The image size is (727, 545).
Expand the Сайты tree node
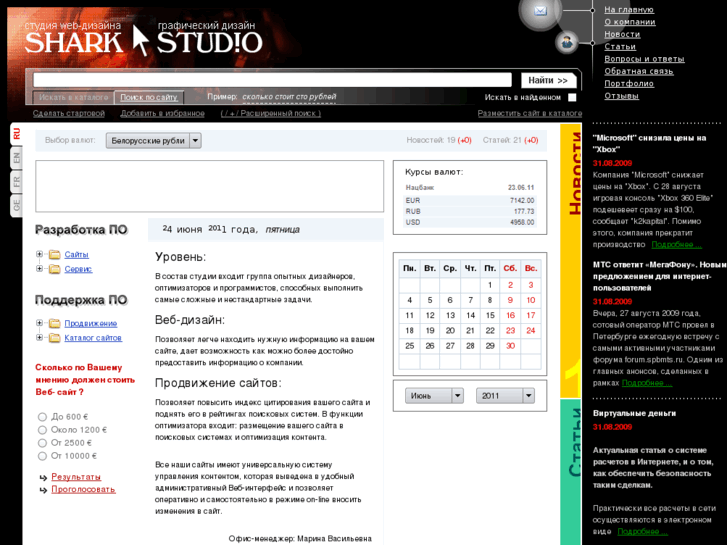coord(39,254)
